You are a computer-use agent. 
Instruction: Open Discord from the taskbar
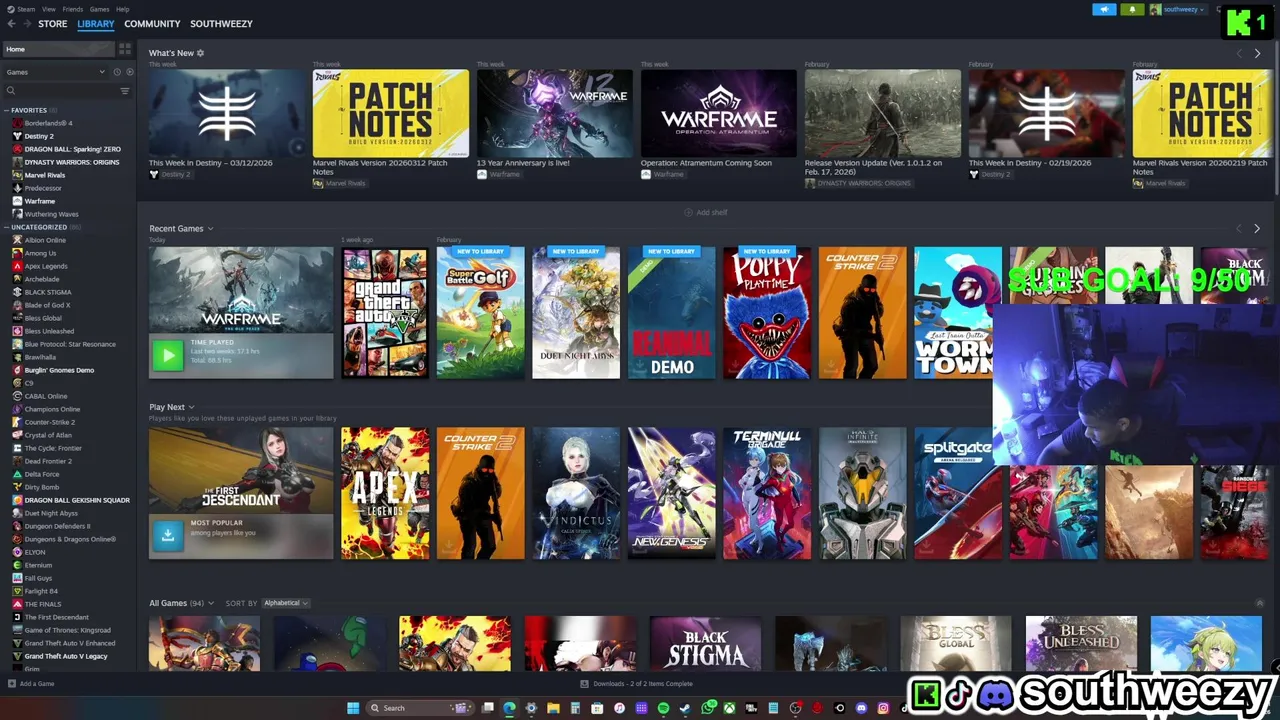[x=861, y=708]
